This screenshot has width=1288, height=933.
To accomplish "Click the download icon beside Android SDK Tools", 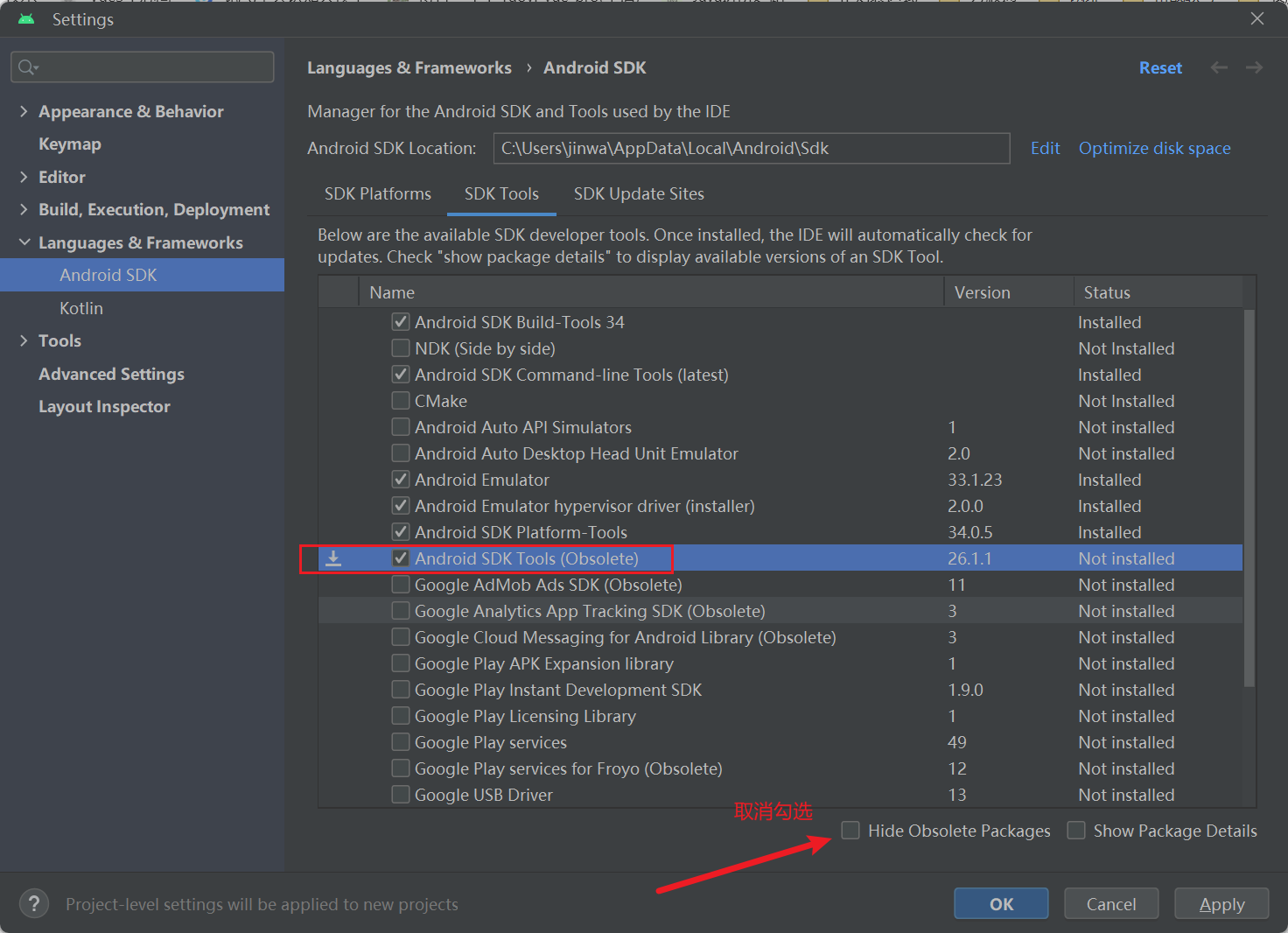I will 333,558.
